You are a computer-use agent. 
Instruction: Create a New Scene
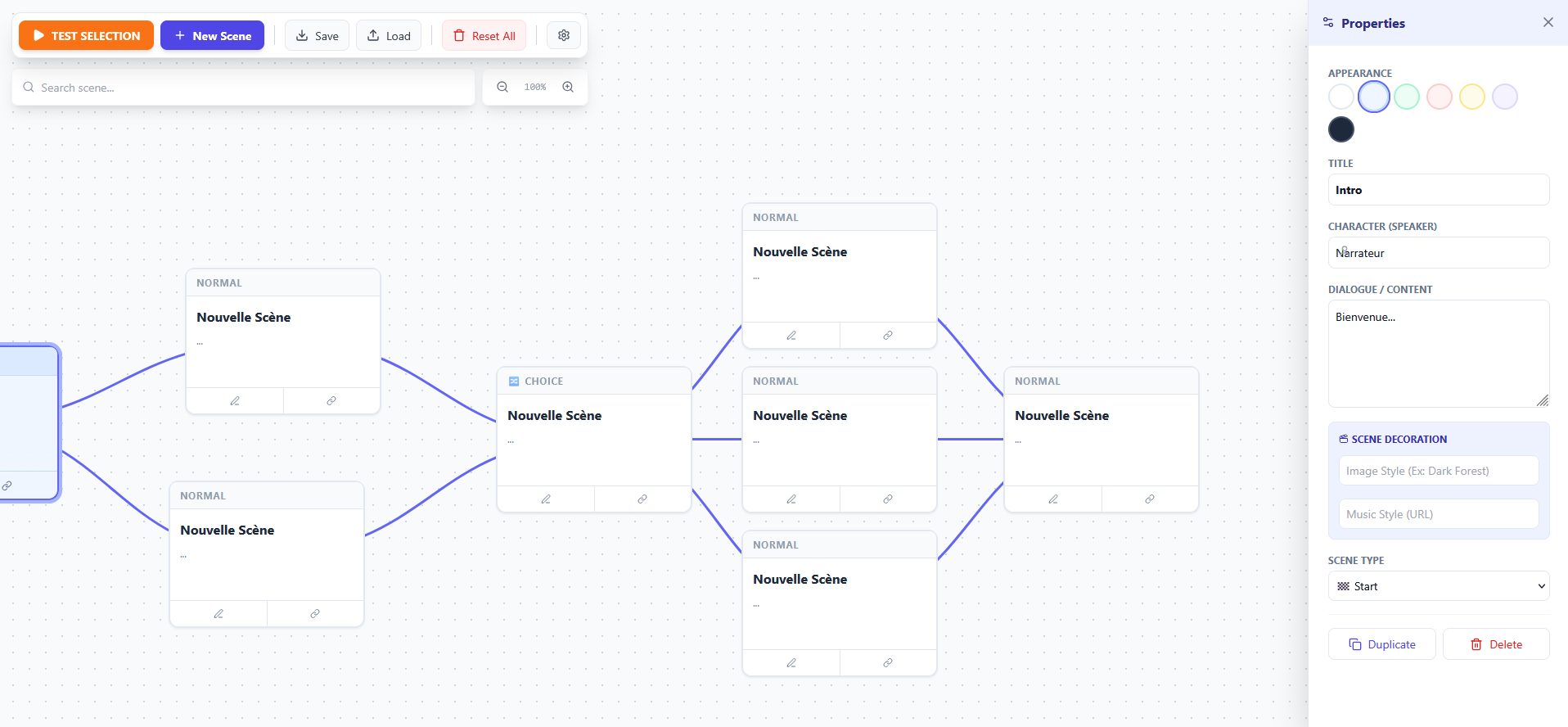pos(212,35)
